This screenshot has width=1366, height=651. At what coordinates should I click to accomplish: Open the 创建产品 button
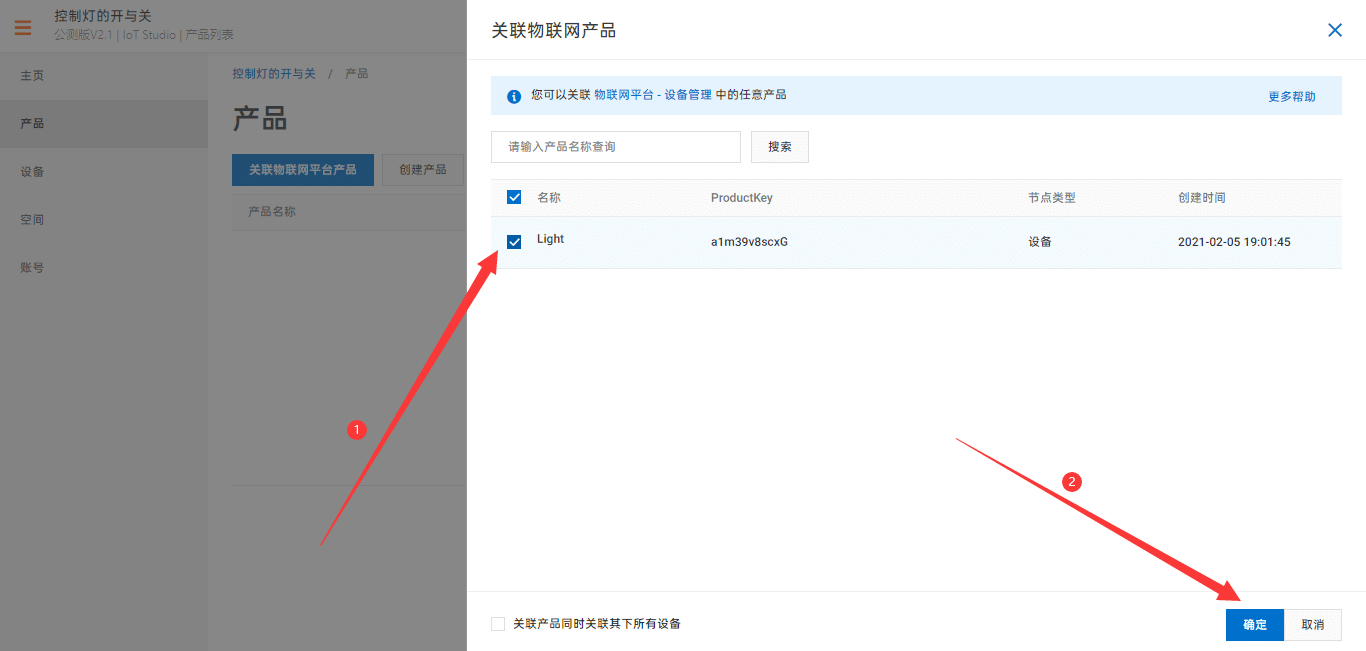click(422, 169)
